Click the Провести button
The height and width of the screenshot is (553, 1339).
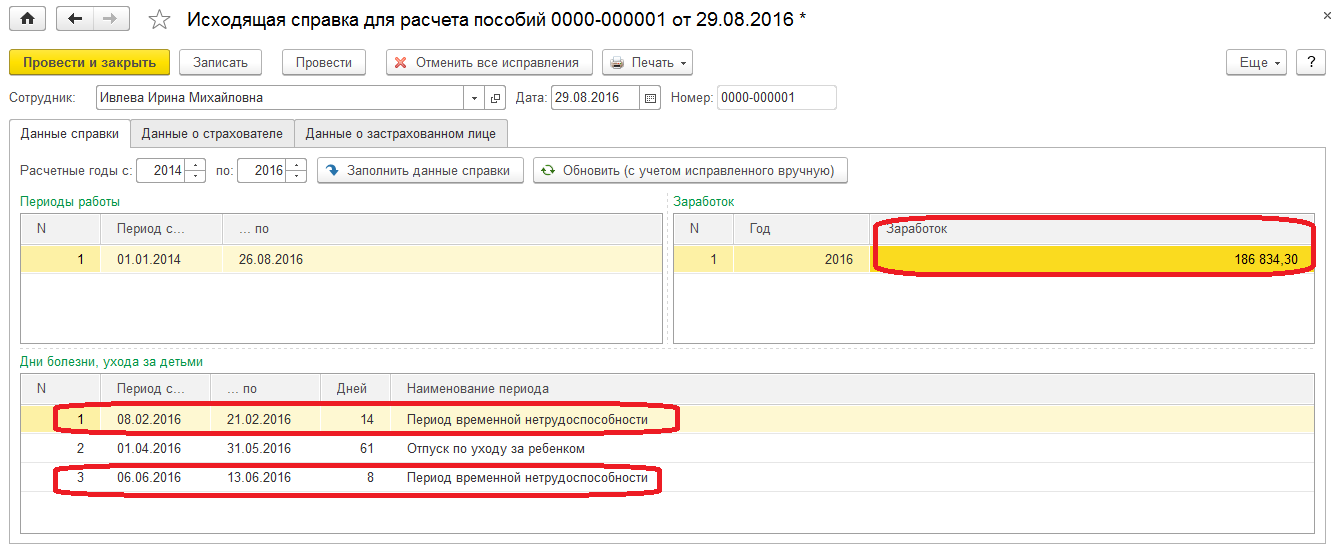(324, 62)
